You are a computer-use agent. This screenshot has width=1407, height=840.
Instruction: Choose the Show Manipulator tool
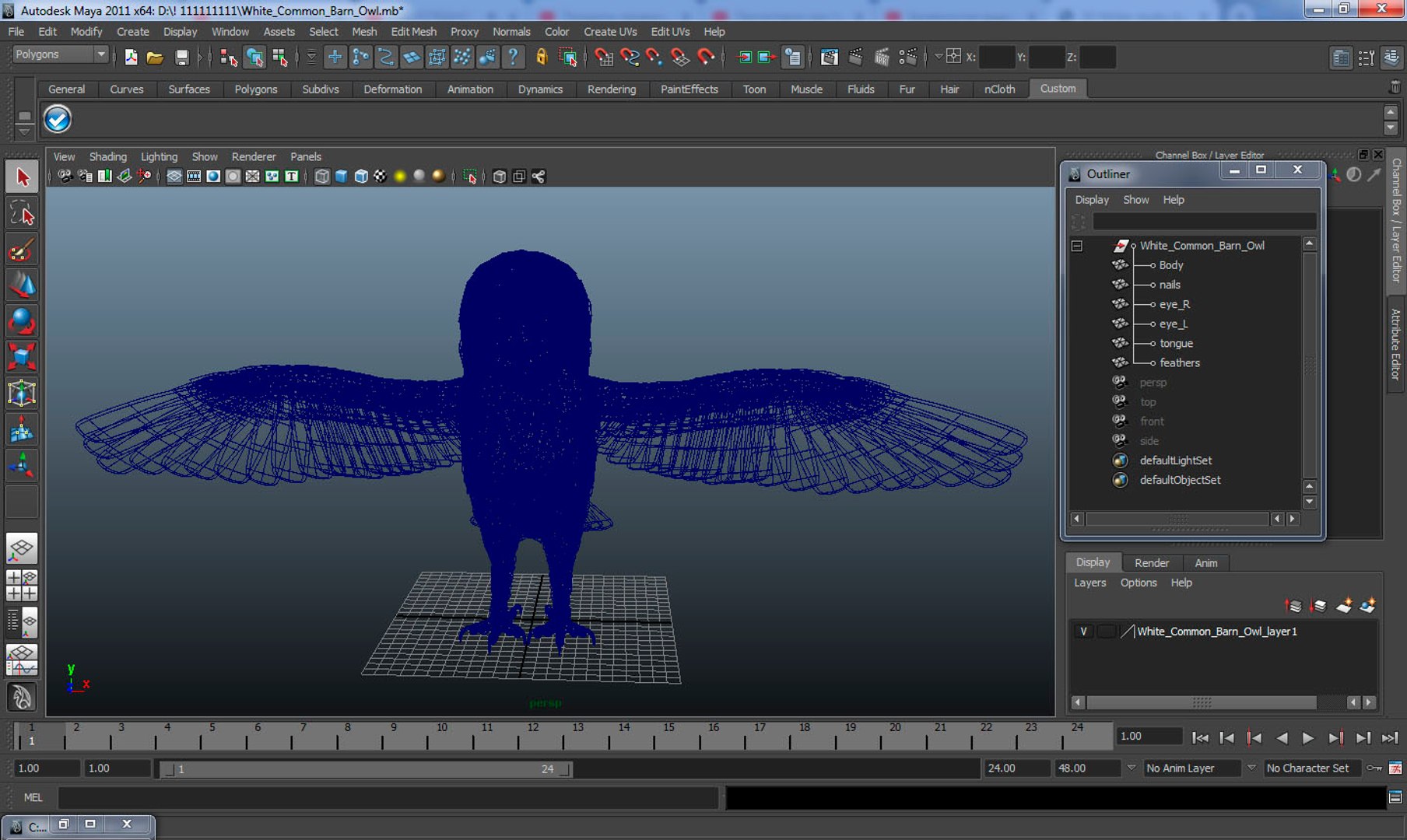pyautogui.click(x=22, y=465)
